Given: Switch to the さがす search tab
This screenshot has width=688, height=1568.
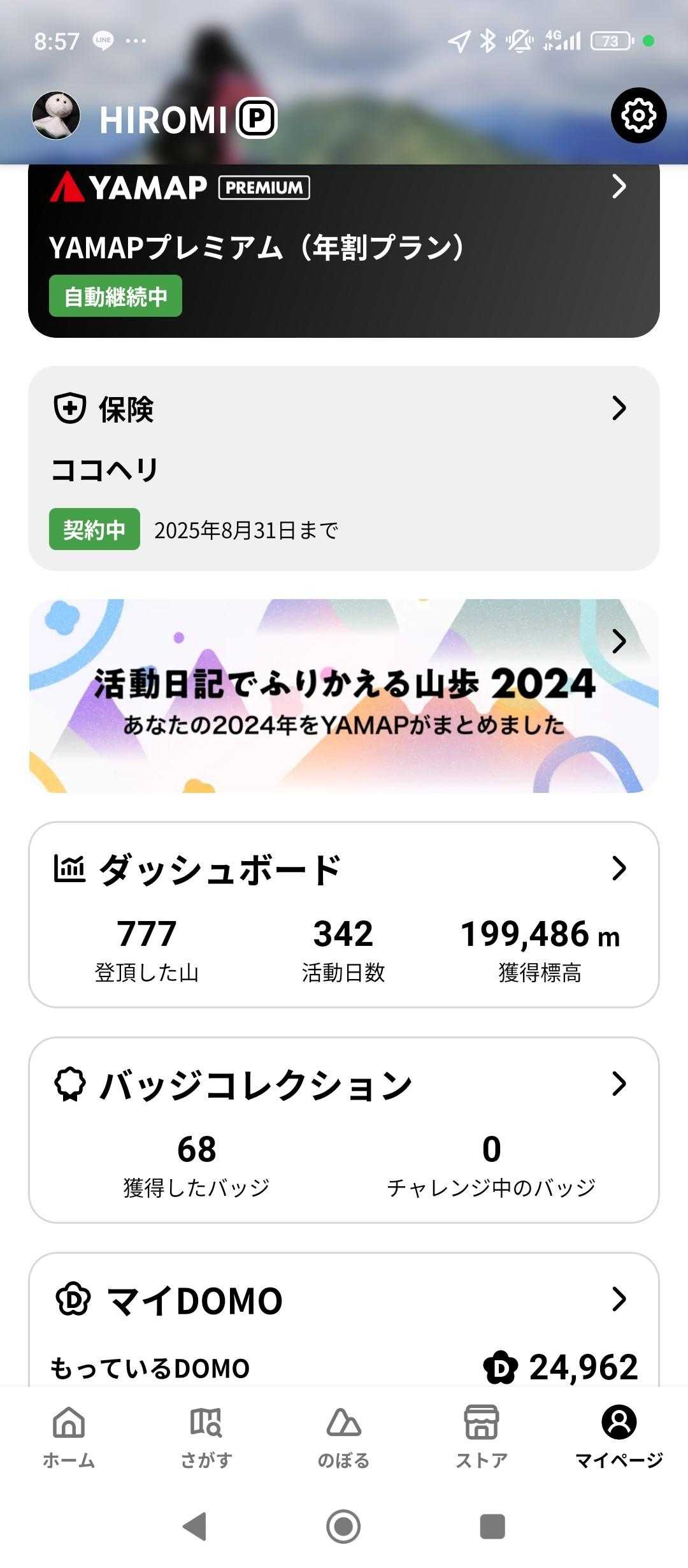Looking at the screenshot, I should point(206,1434).
